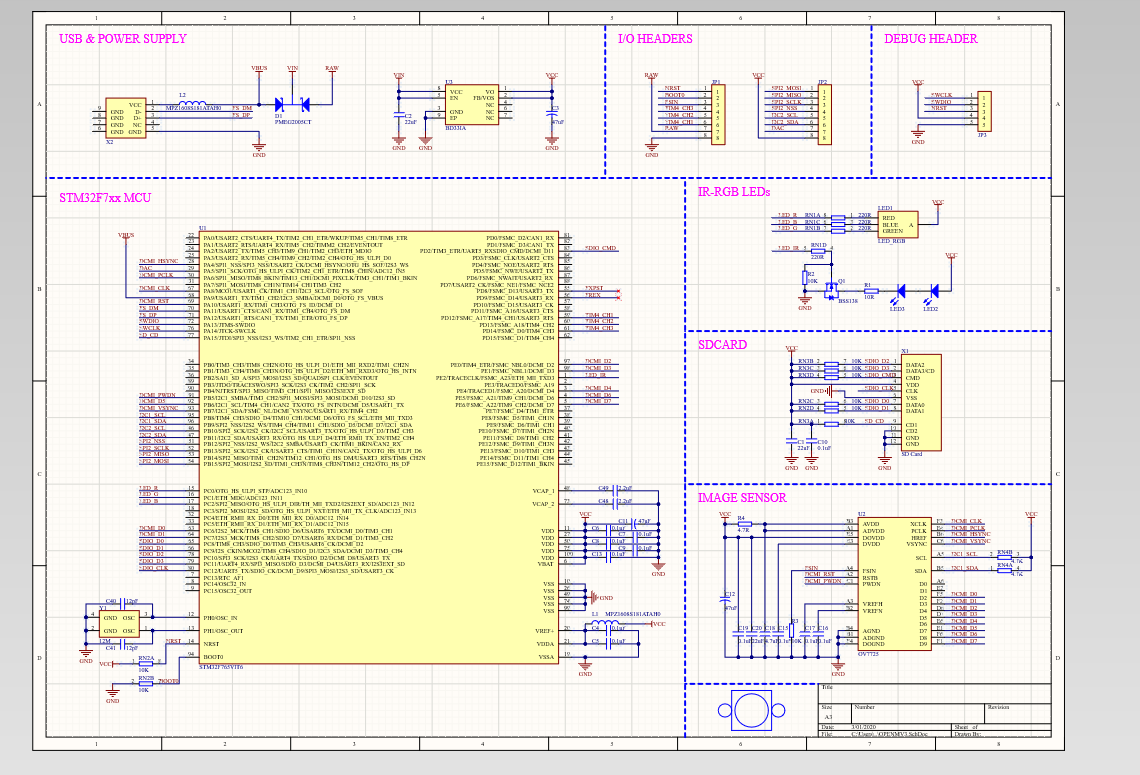Select the "IMAGE SENSOR" section title
Image resolution: width=1140 pixels, height=775 pixels.
[742, 497]
